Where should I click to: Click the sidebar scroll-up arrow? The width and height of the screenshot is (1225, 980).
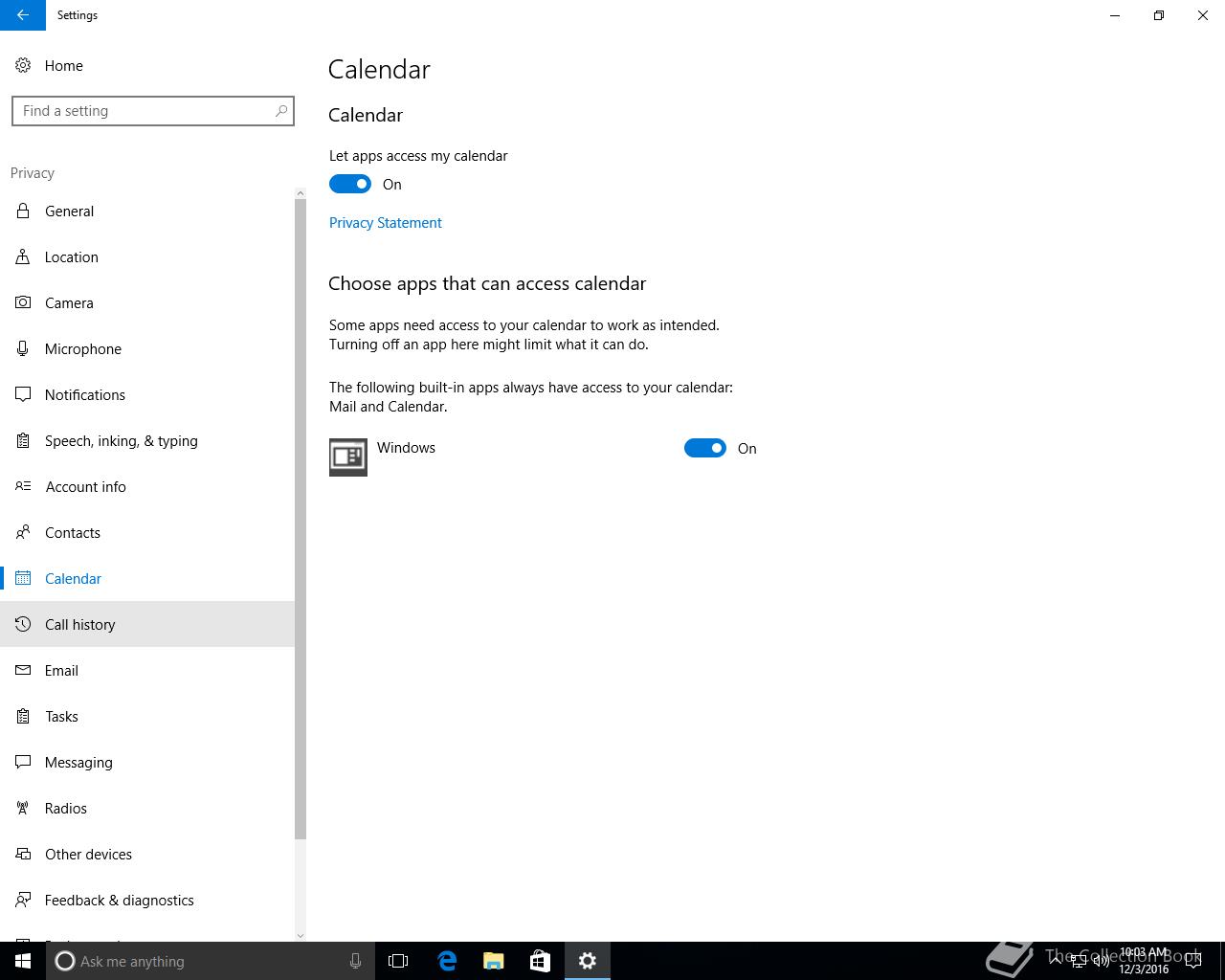pos(301,193)
